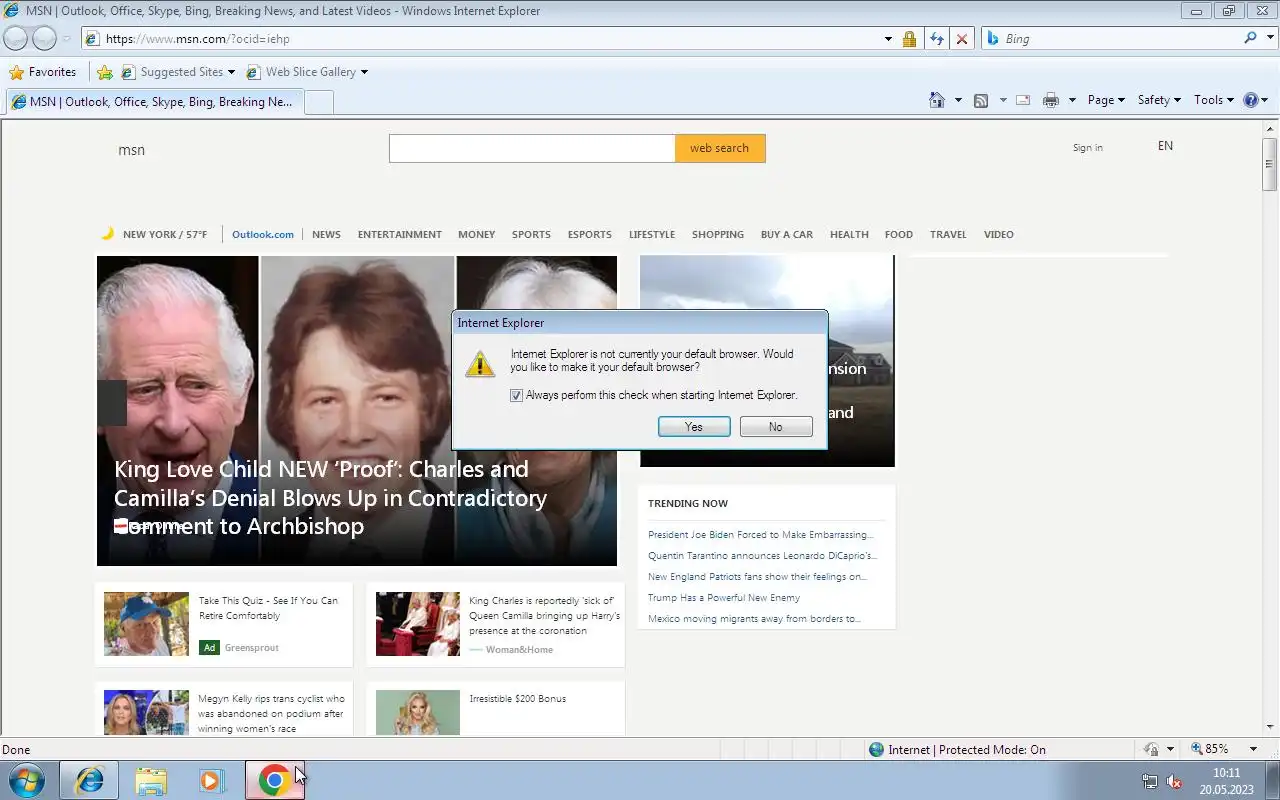This screenshot has height=800, width=1280.
Task: Click the MSN web search input field
Action: 532,148
